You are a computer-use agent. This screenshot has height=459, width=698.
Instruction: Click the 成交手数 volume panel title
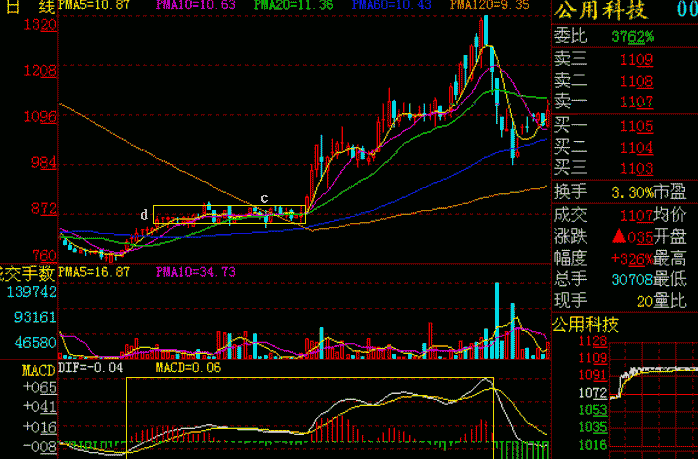[x=28, y=274]
